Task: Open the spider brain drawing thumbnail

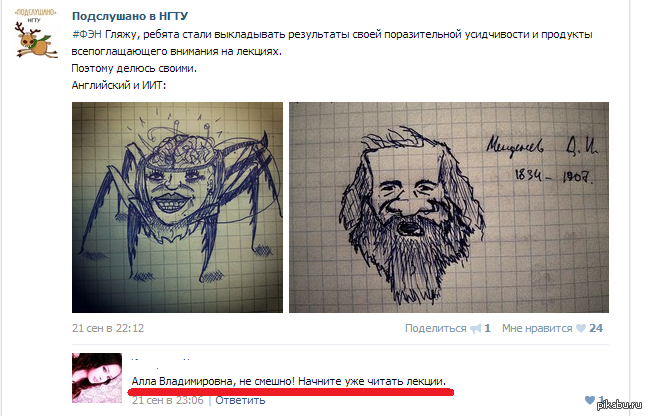Action: (177, 207)
